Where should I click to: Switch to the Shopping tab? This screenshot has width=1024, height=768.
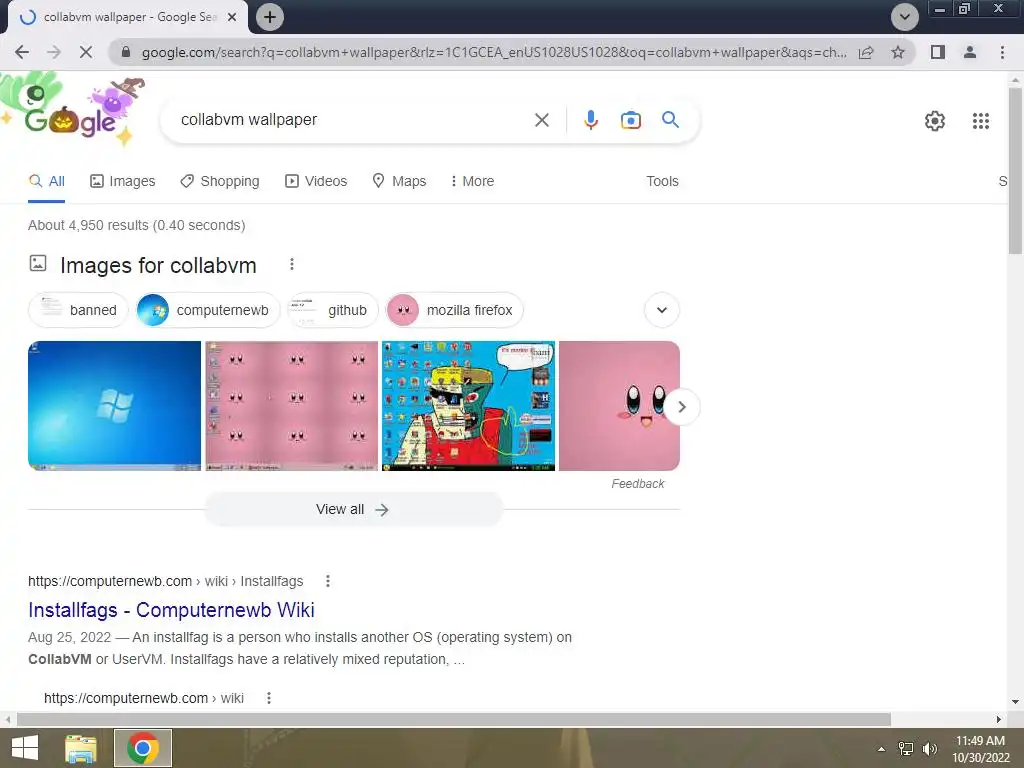point(220,182)
